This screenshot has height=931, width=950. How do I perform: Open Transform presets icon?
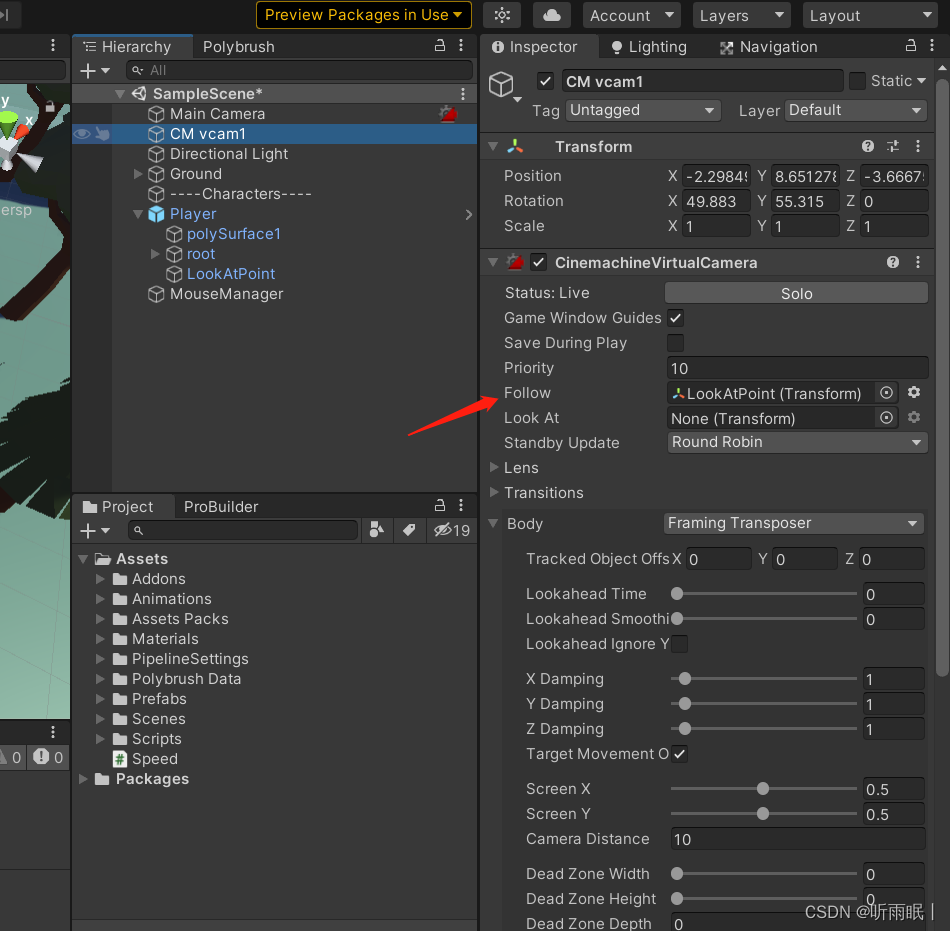893,146
